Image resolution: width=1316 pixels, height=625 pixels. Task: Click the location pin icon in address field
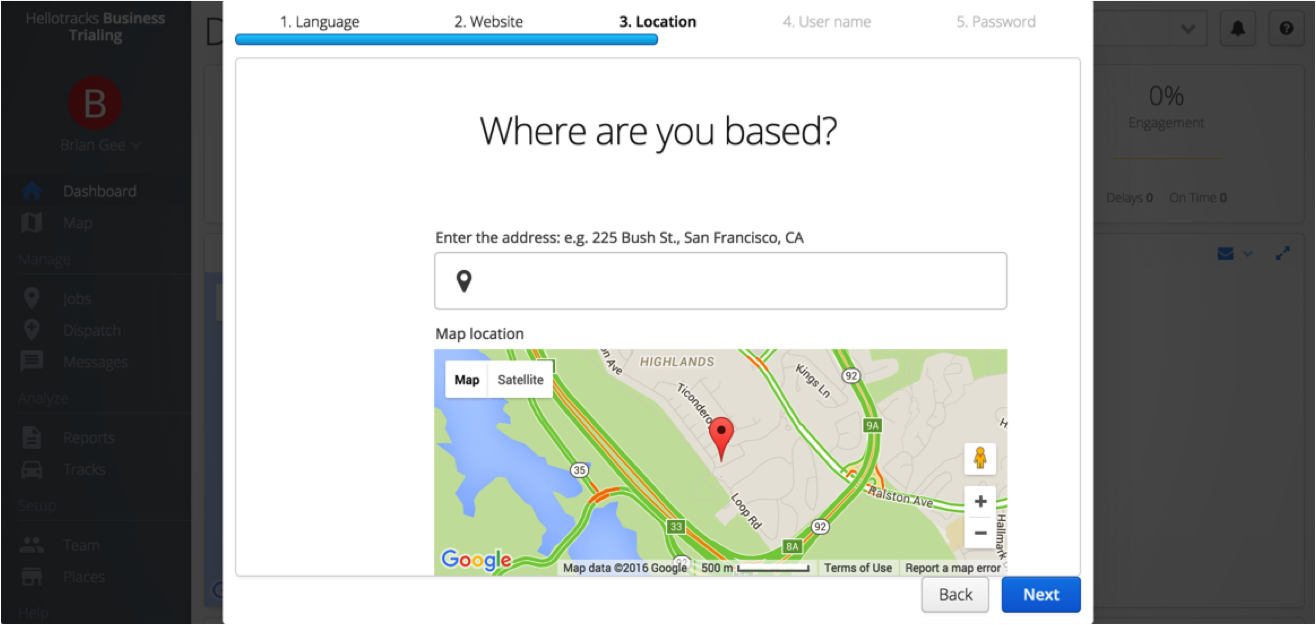pos(463,281)
